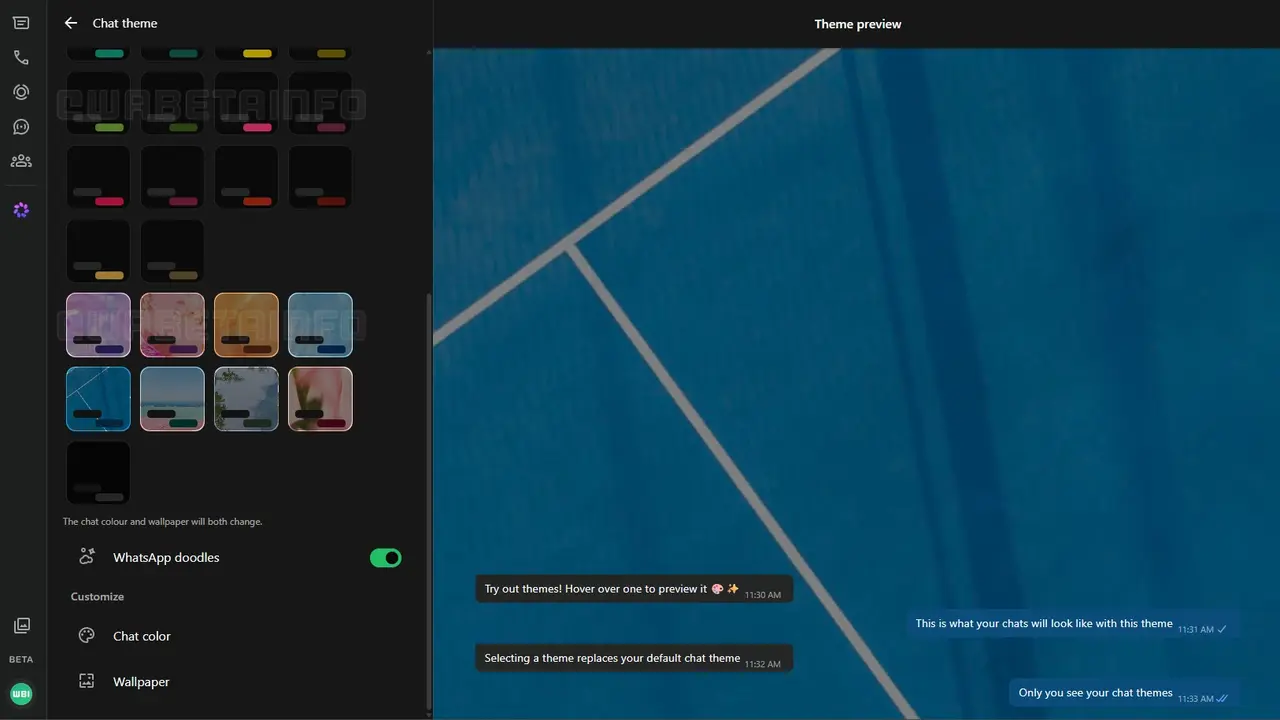Open the Channels icon in sidebar
The height and width of the screenshot is (720, 1280).
pos(21,127)
